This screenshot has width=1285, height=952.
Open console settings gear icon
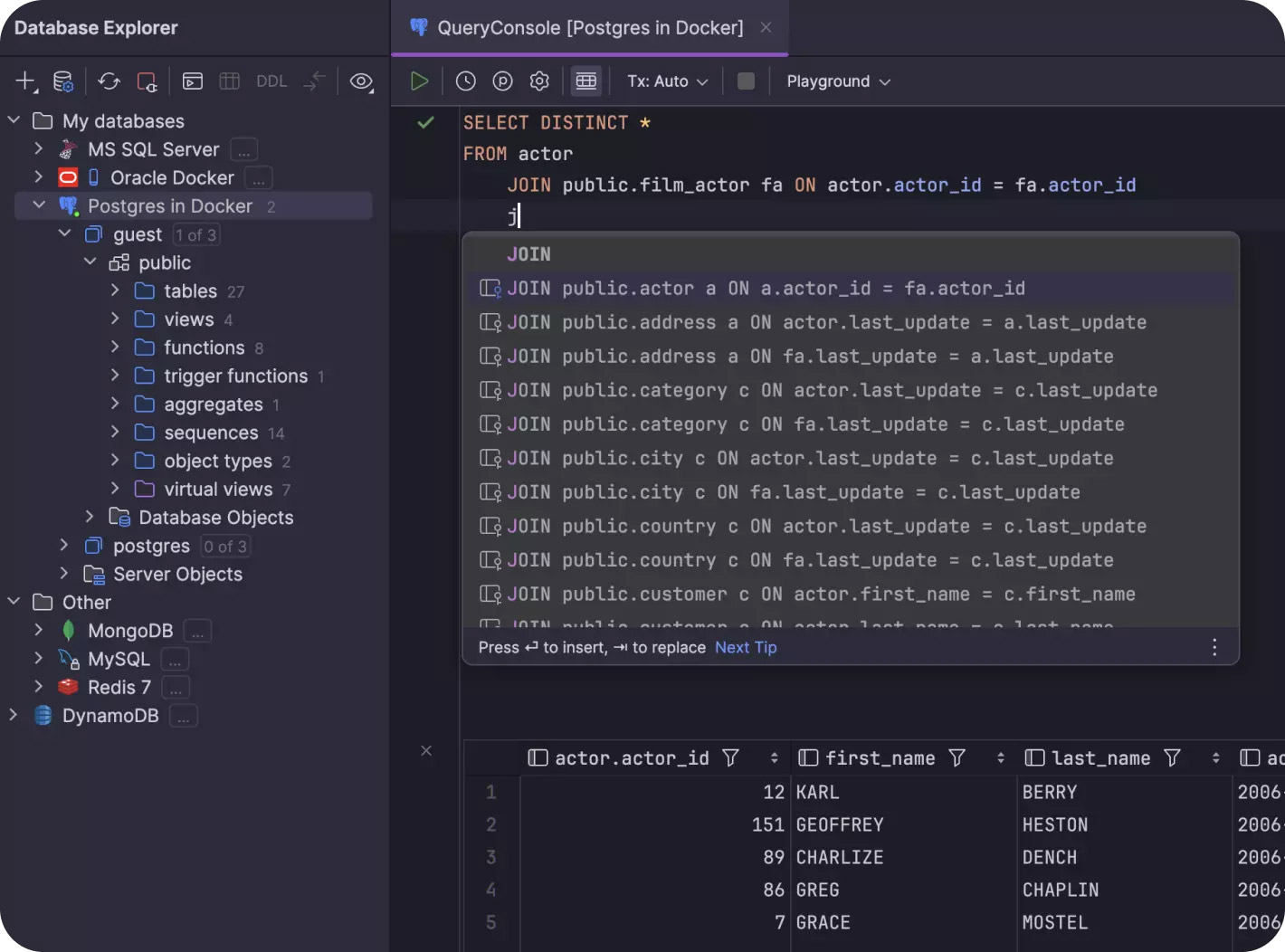coord(539,81)
